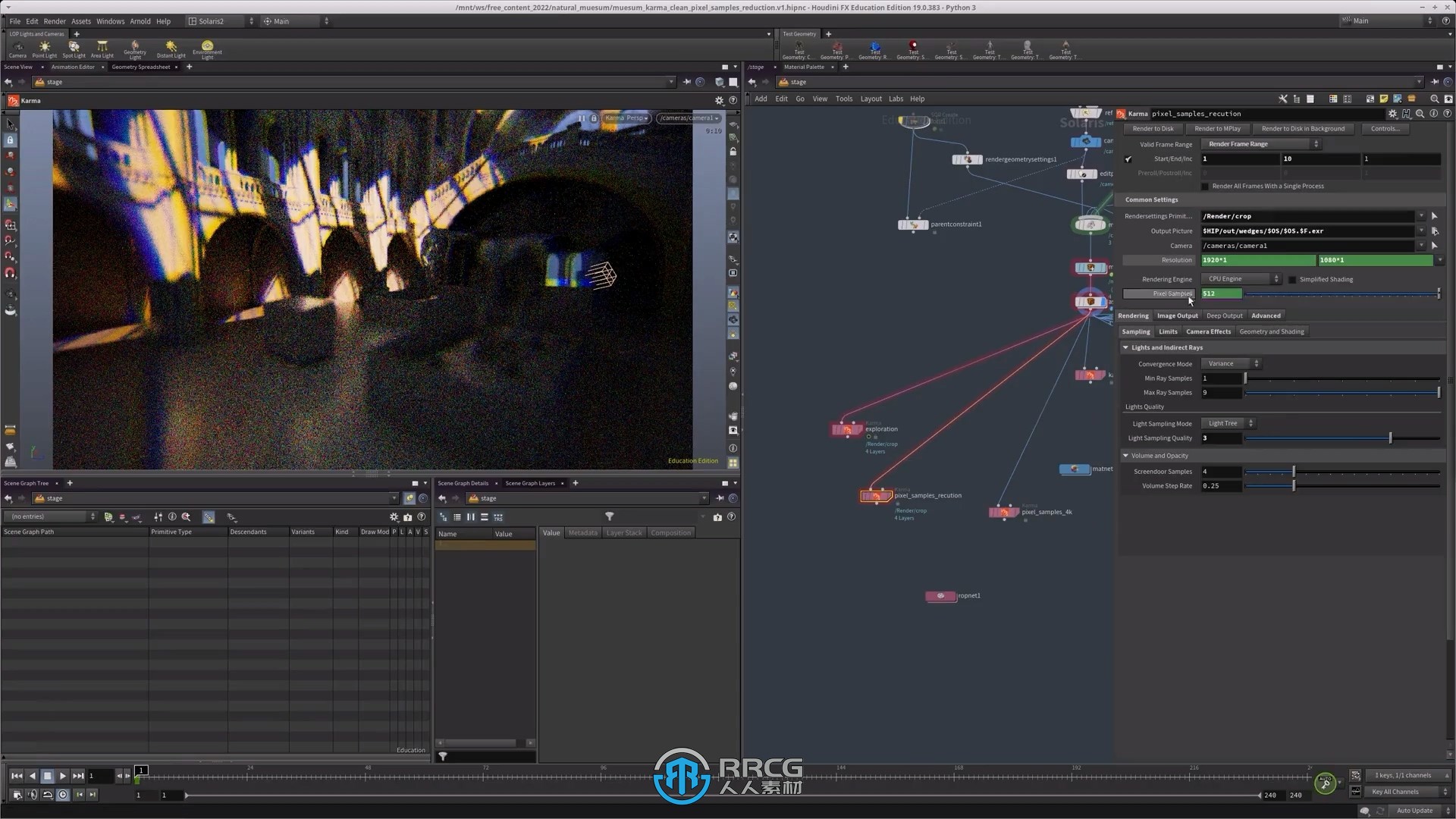1456x819 pixels.
Task: Click the Camera primitive chooser arrow icon
Action: (1435, 246)
